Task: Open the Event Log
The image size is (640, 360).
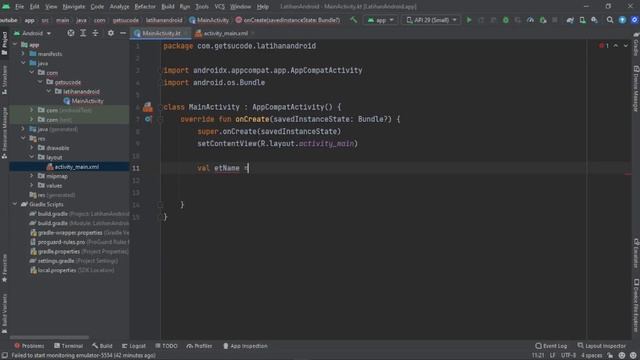Action: click(551, 346)
